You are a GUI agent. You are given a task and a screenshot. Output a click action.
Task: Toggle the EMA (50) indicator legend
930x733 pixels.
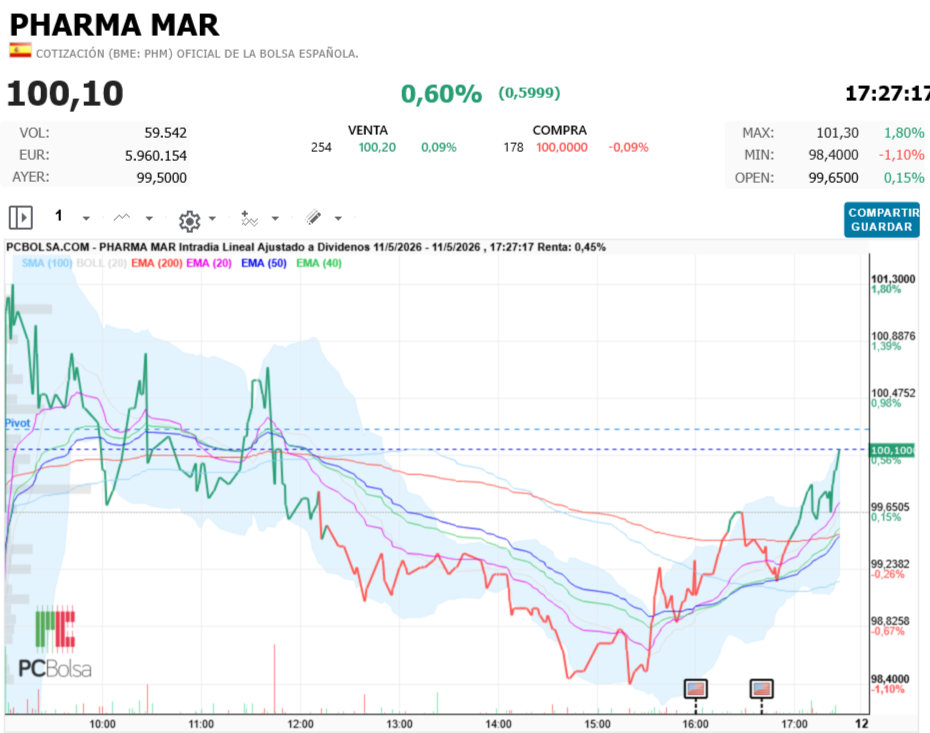(x=264, y=263)
